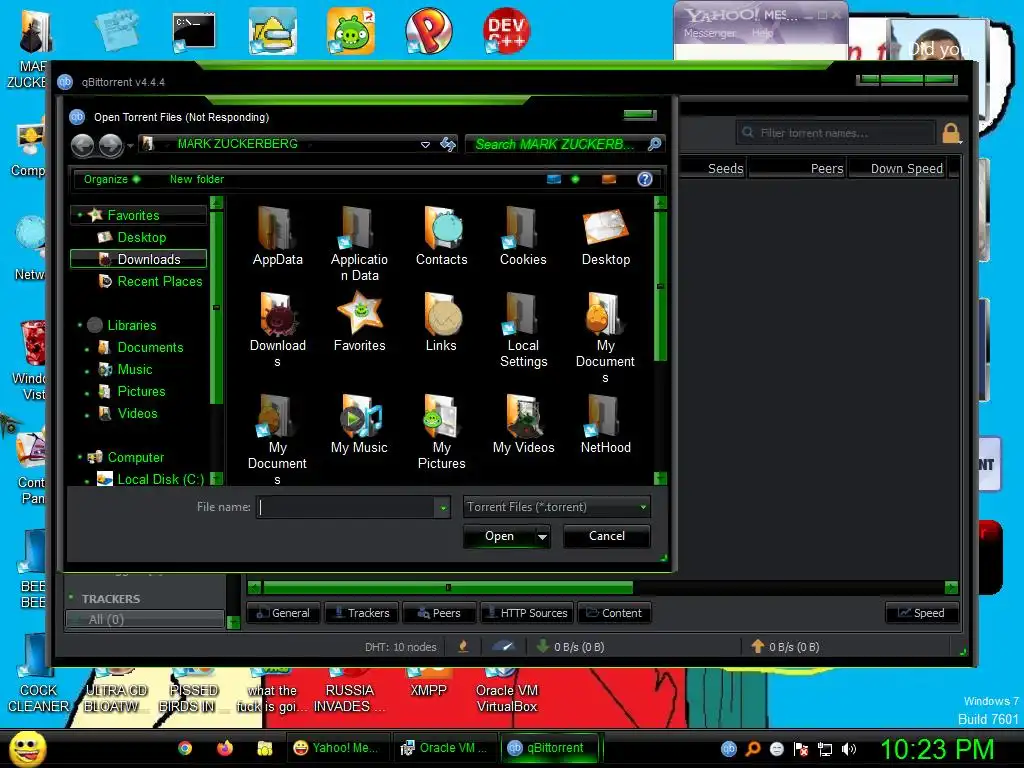Click the alternative speed limits icon
The height and width of the screenshot is (768, 1024).
click(504, 647)
